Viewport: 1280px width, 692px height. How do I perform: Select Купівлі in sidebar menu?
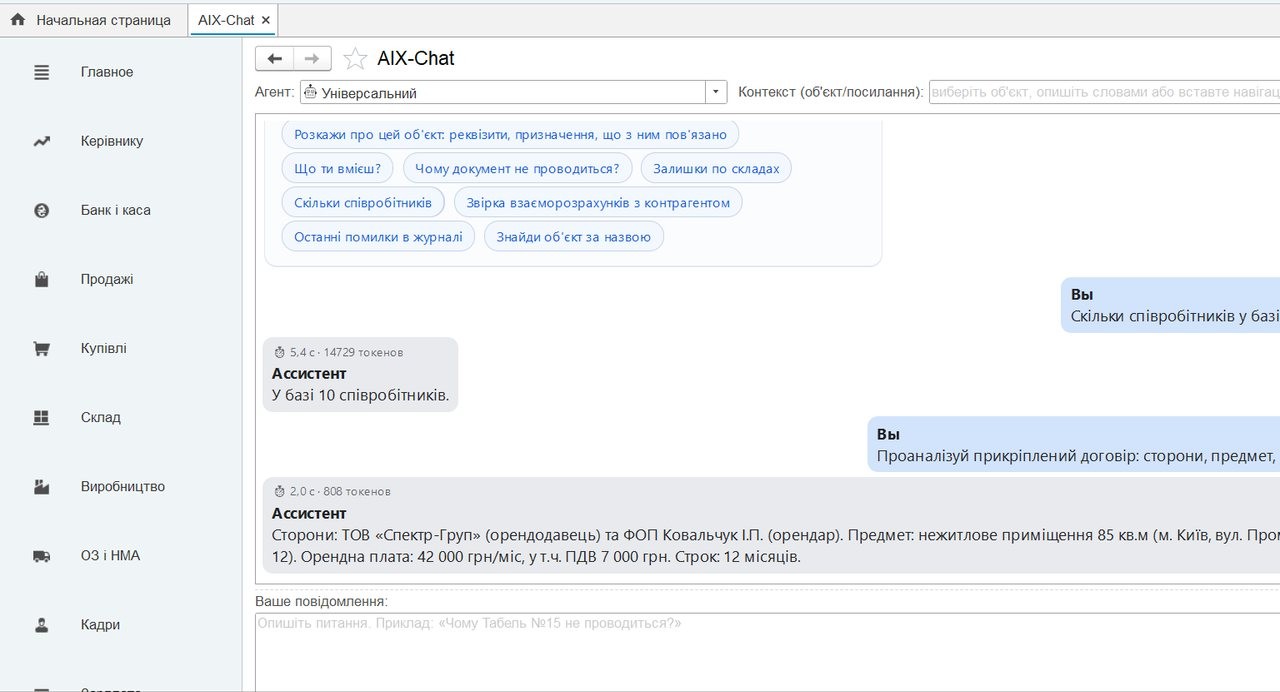click(x=104, y=348)
